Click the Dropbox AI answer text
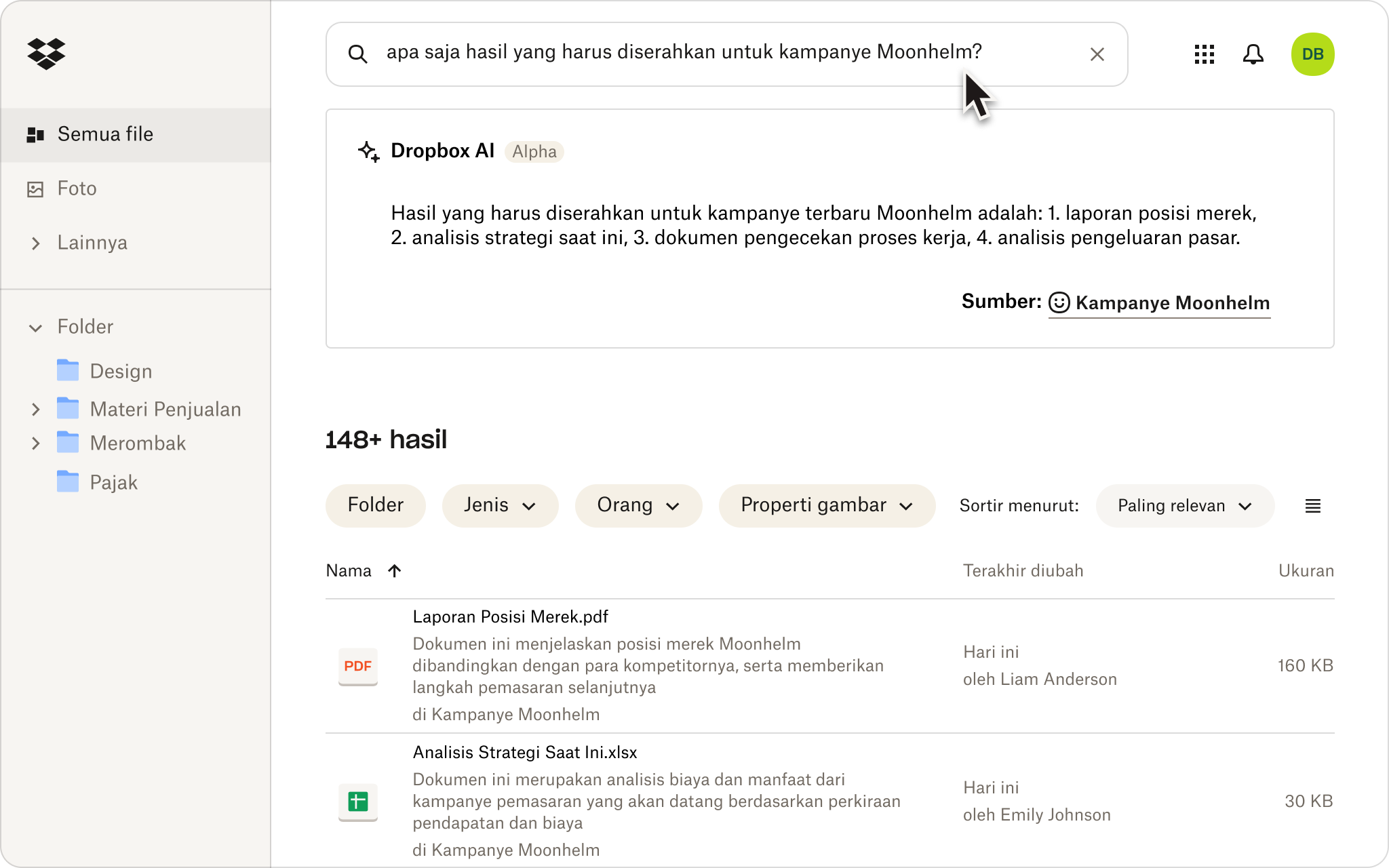Image resolution: width=1389 pixels, height=868 pixels. 824,225
